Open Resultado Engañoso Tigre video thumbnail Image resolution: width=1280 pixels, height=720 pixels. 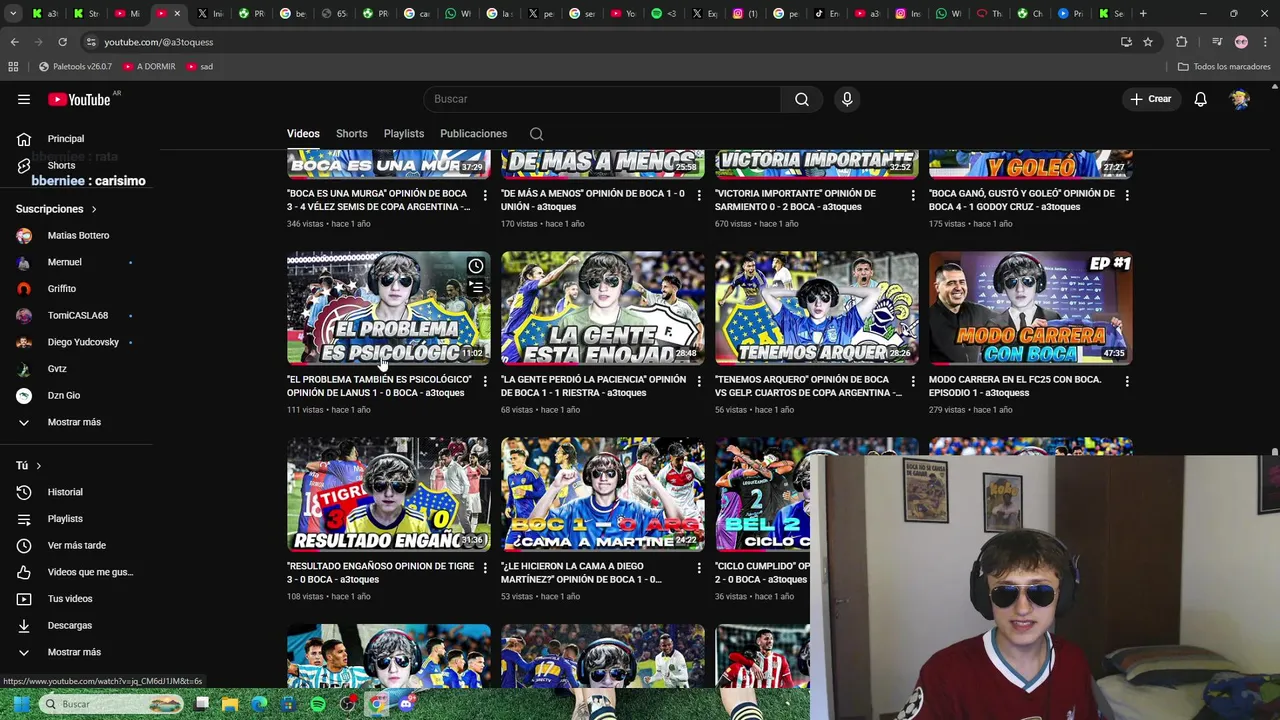389,494
